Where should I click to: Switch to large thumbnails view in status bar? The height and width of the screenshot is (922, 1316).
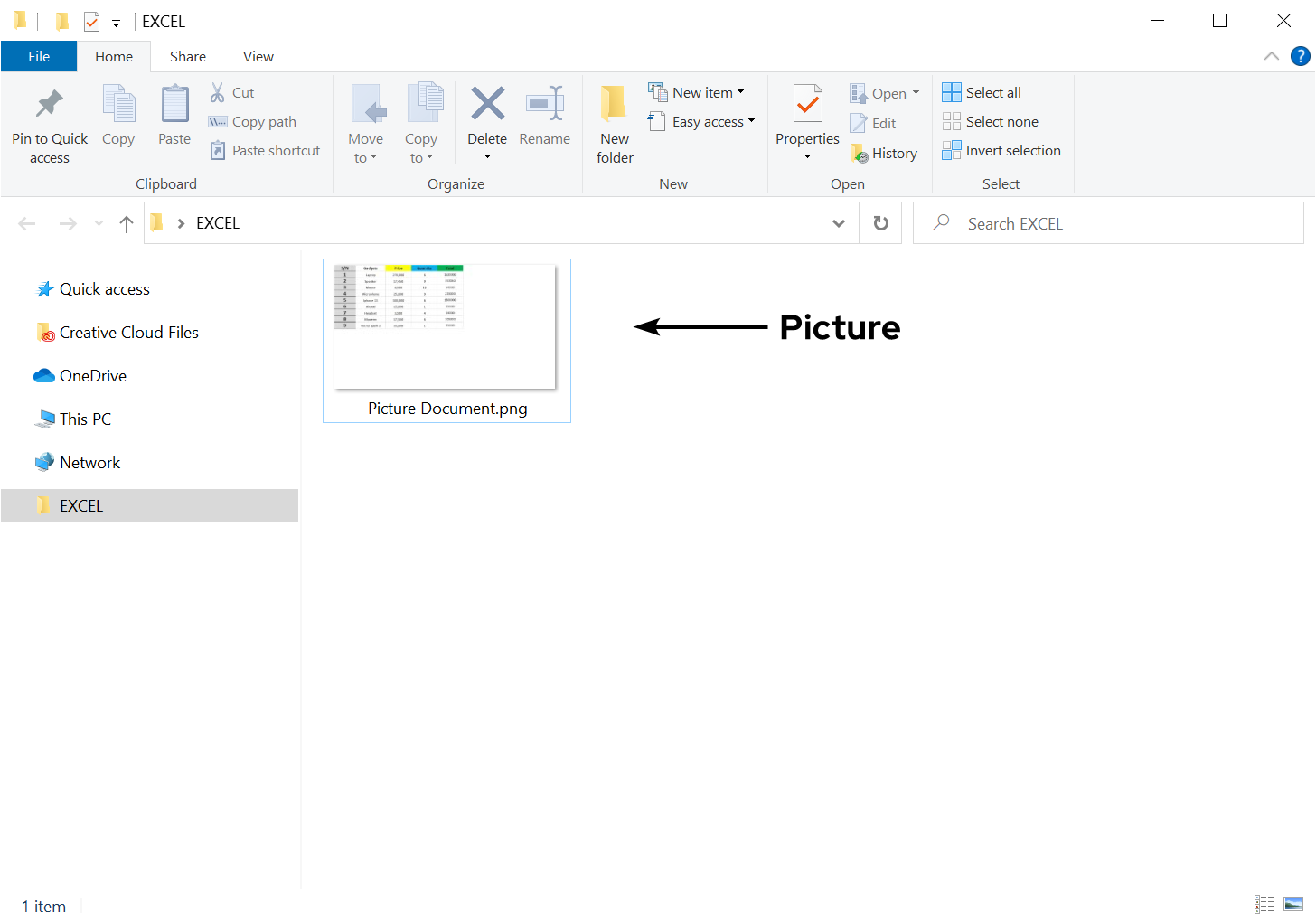[x=1292, y=903]
